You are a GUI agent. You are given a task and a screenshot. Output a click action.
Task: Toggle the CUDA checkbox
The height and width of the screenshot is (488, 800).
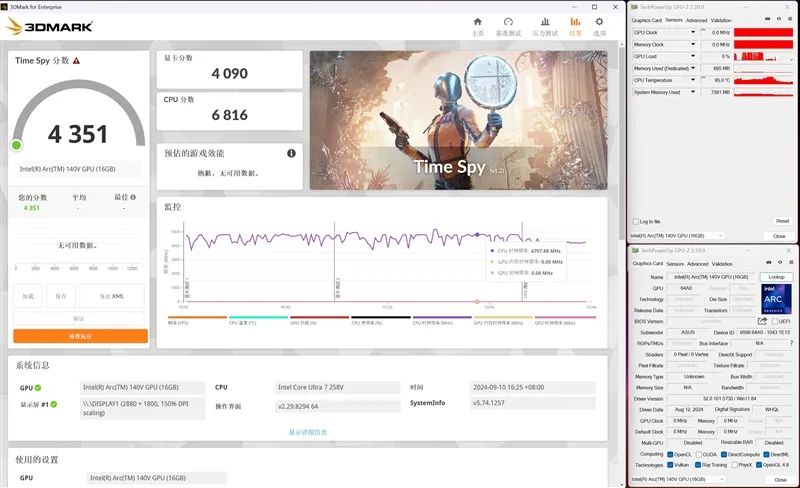point(699,454)
